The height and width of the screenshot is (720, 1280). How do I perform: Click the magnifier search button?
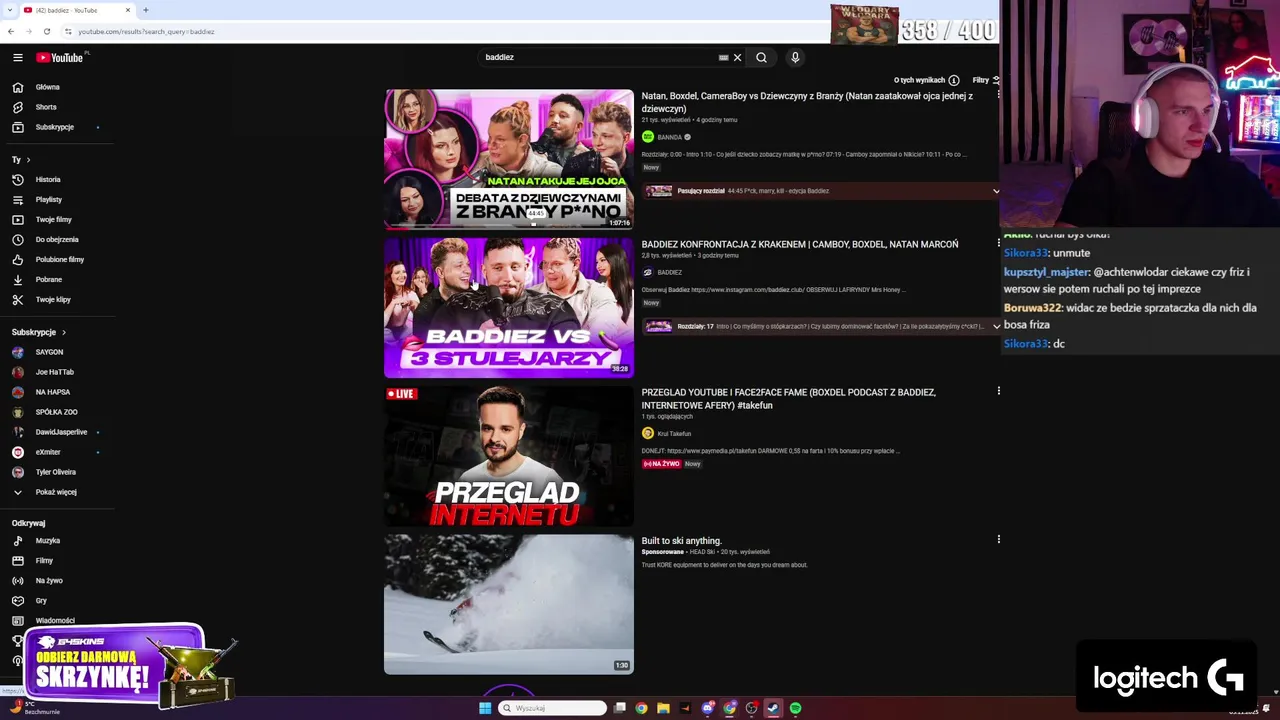coord(761,57)
